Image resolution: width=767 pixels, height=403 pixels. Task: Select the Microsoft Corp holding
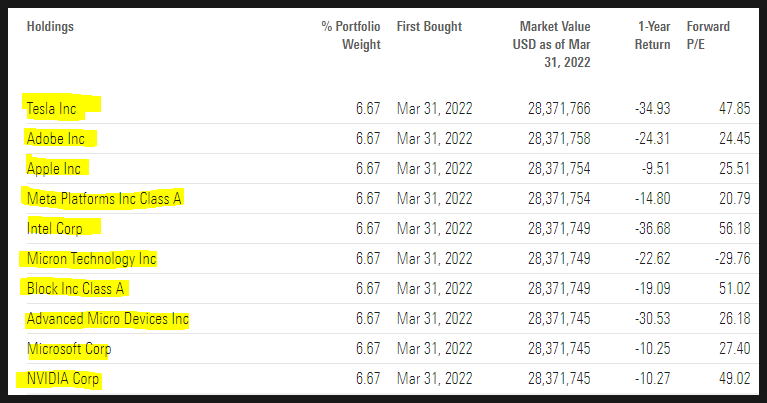coord(68,349)
